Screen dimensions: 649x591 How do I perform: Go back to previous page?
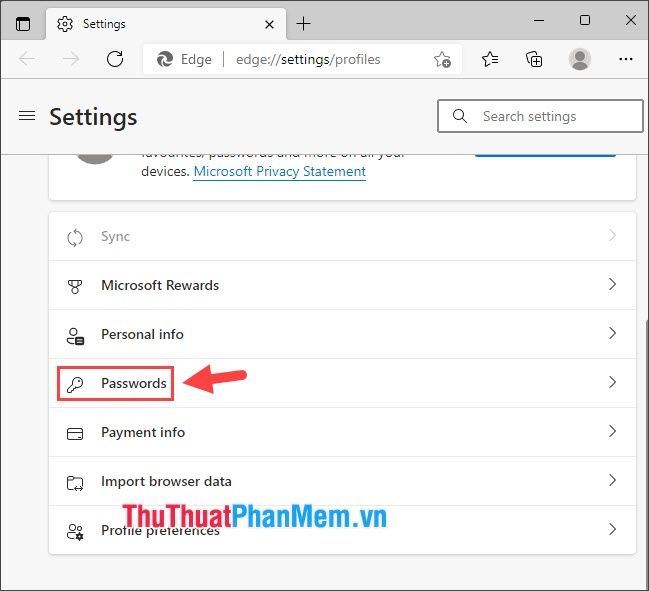pyautogui.click(x=27, y=59)
